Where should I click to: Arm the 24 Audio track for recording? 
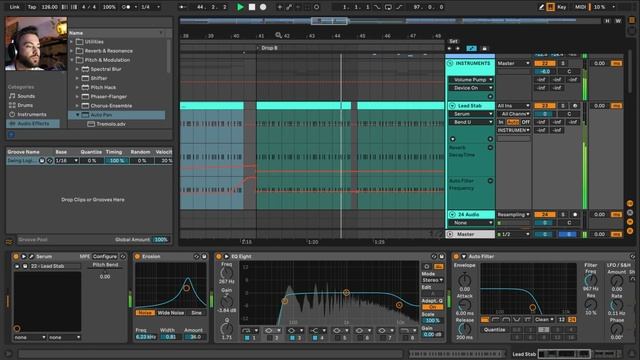click(x=575, y=214)
